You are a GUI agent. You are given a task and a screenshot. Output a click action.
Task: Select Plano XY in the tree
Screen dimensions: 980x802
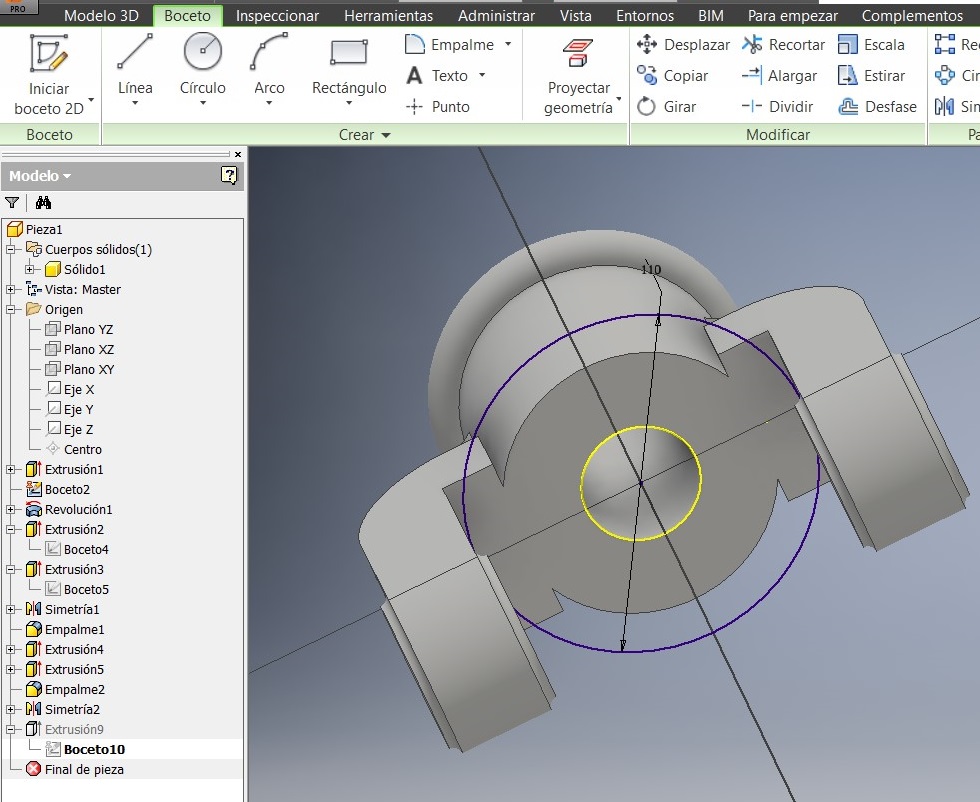click(79, 369)
